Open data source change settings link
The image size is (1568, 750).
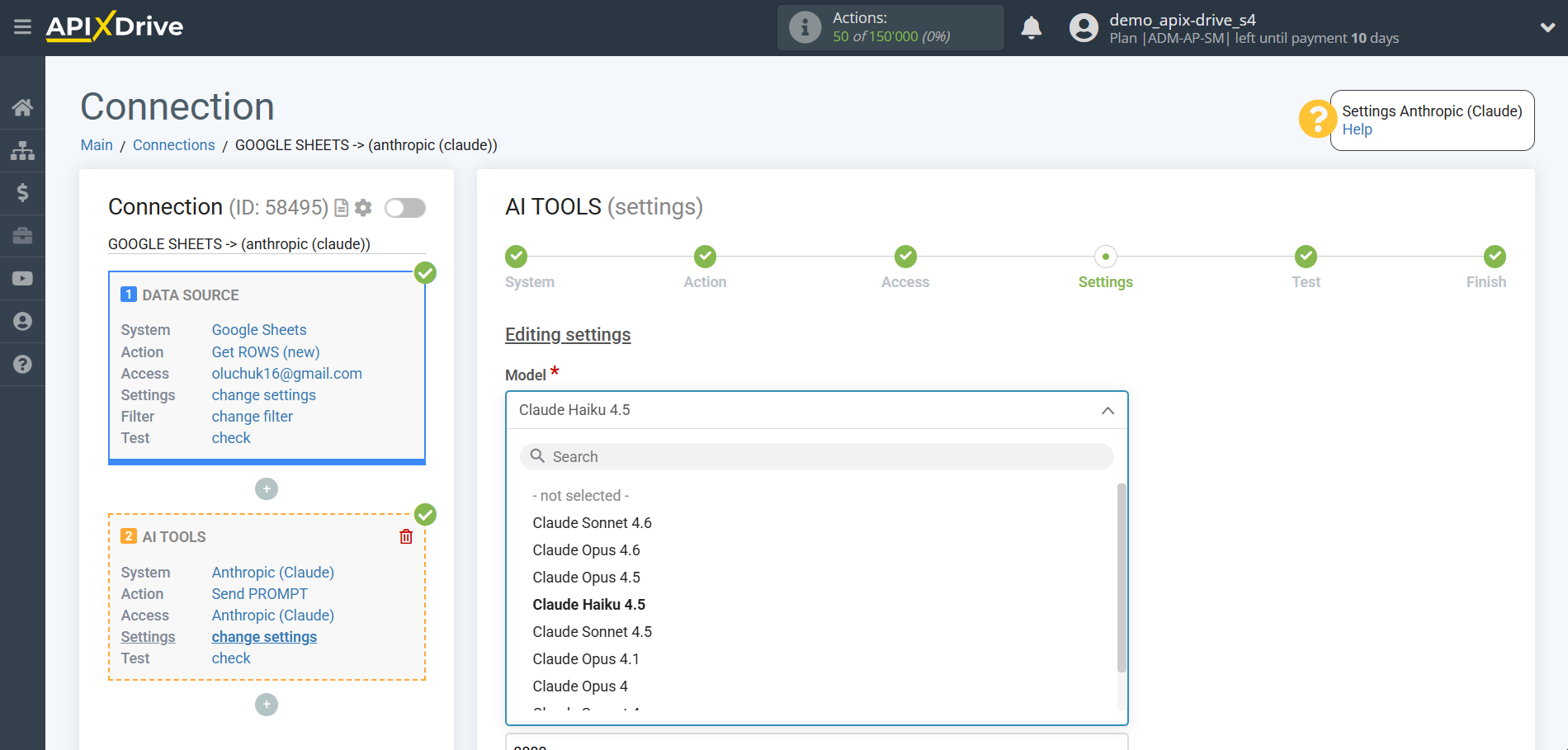(264, 395)
